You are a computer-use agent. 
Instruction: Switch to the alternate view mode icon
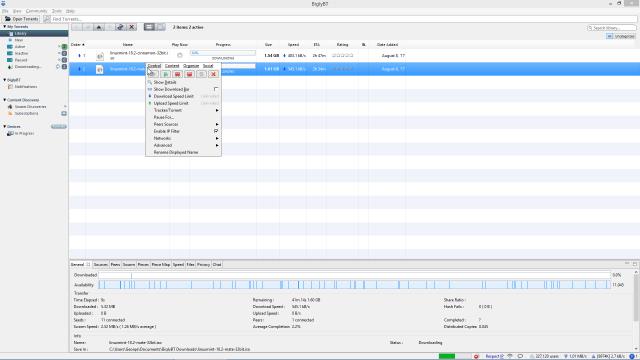coord(160,27)
